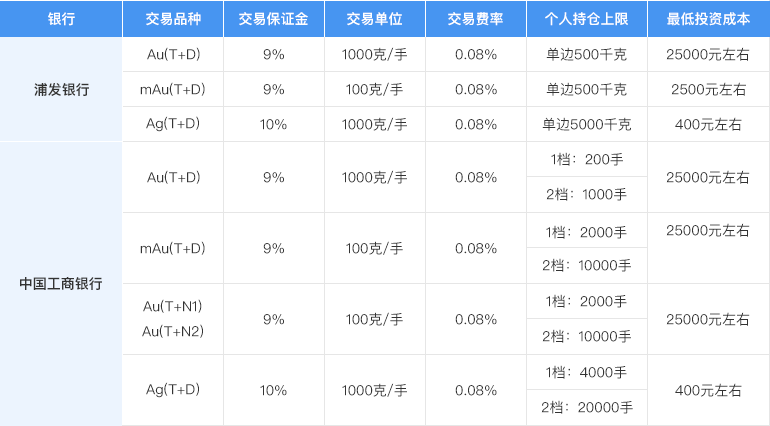The height and width of the screenshot is (426, 770).
Task: Select the 2500元左右 cost cell
Action: point(709,89)
